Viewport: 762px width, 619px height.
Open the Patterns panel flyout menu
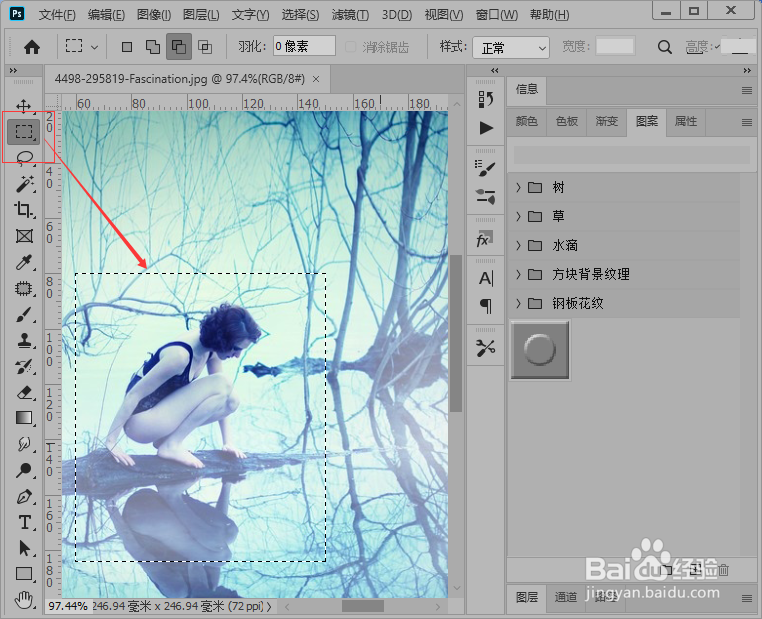click(747, 122)
